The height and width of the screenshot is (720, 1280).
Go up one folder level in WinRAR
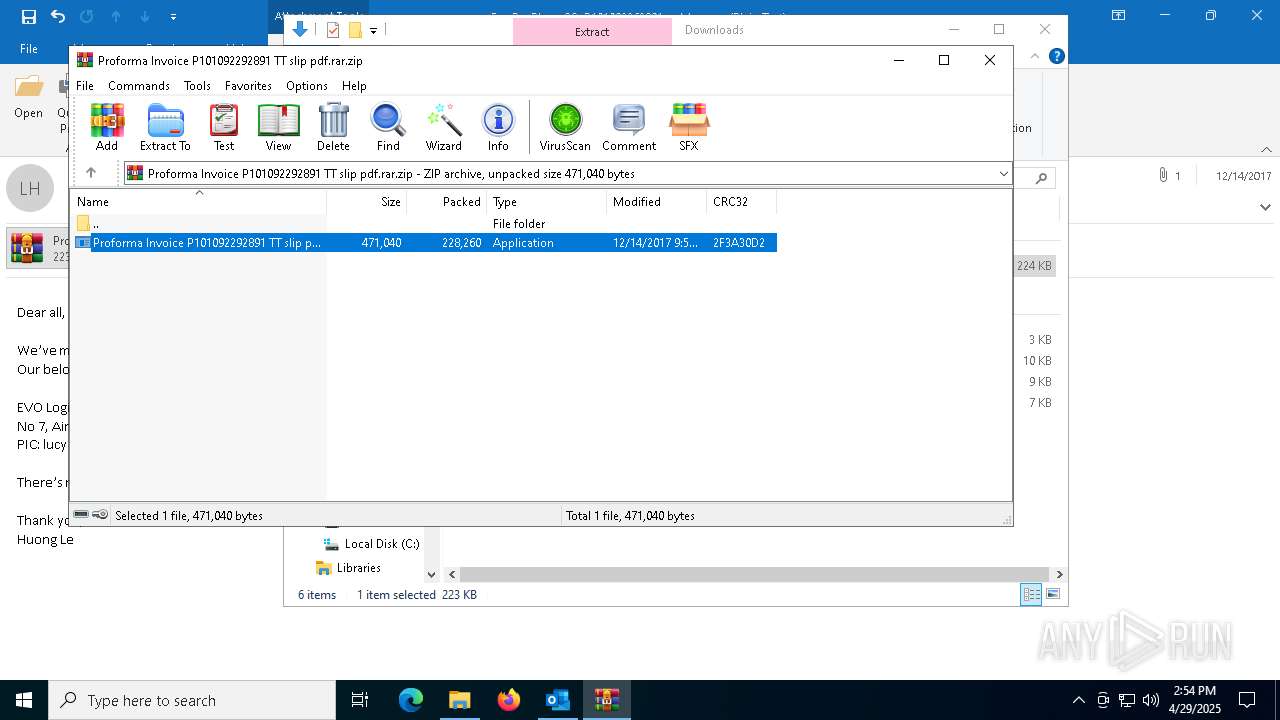(91, 173)
